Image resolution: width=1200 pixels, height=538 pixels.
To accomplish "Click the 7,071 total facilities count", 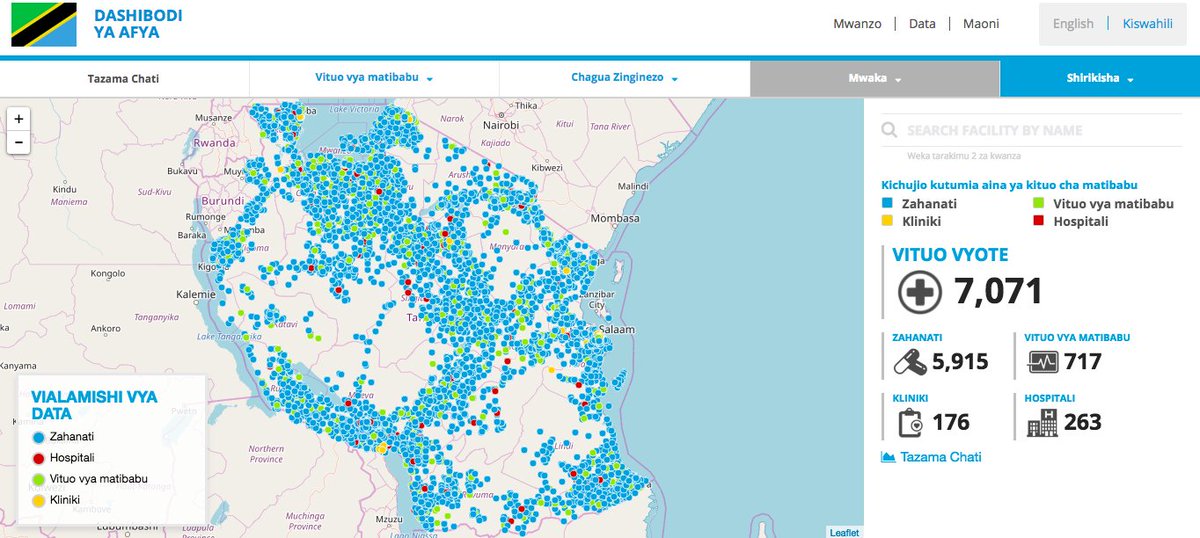I will click(999, 292).
